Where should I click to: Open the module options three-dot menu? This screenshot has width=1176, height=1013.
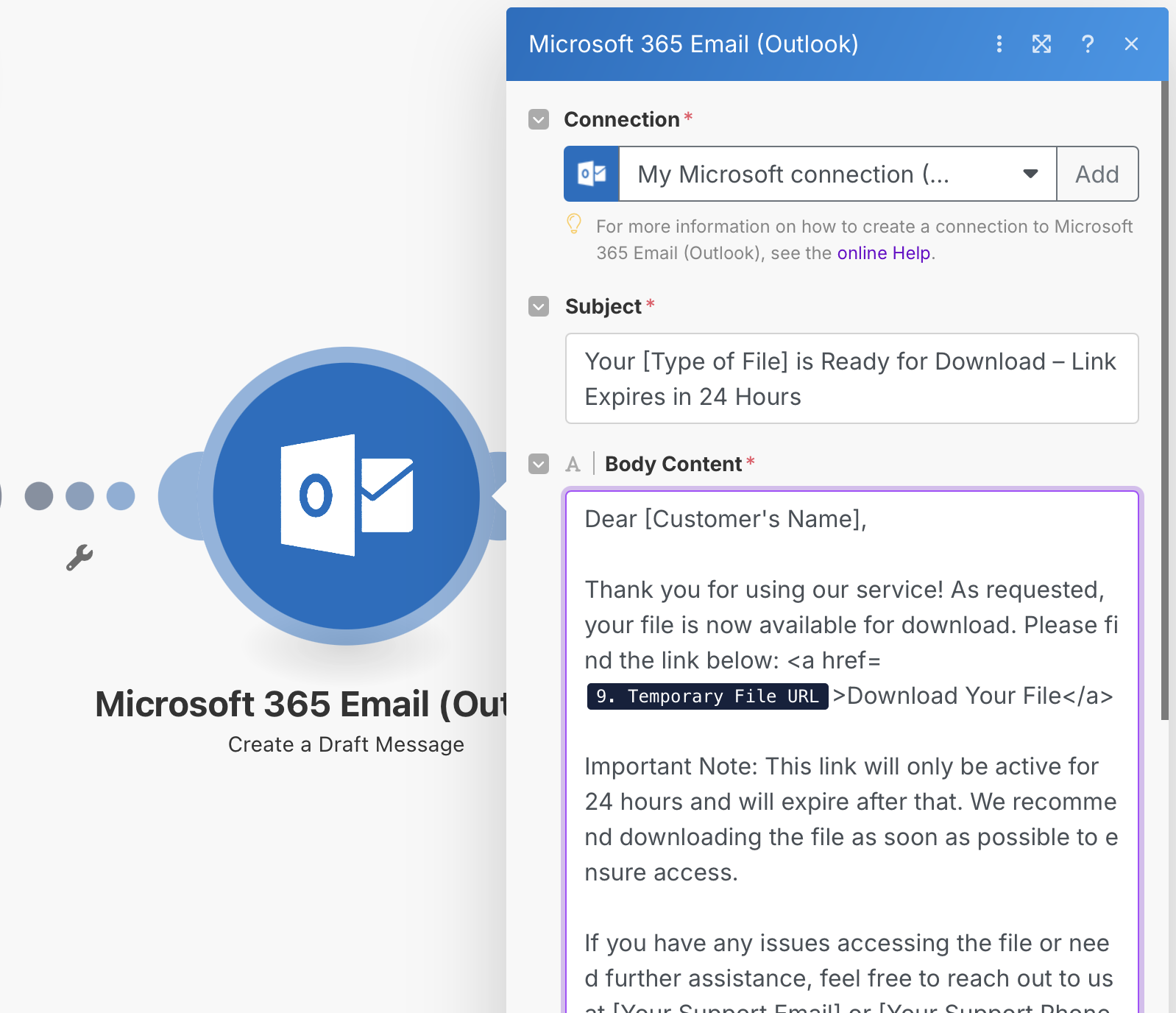(999, 44)
